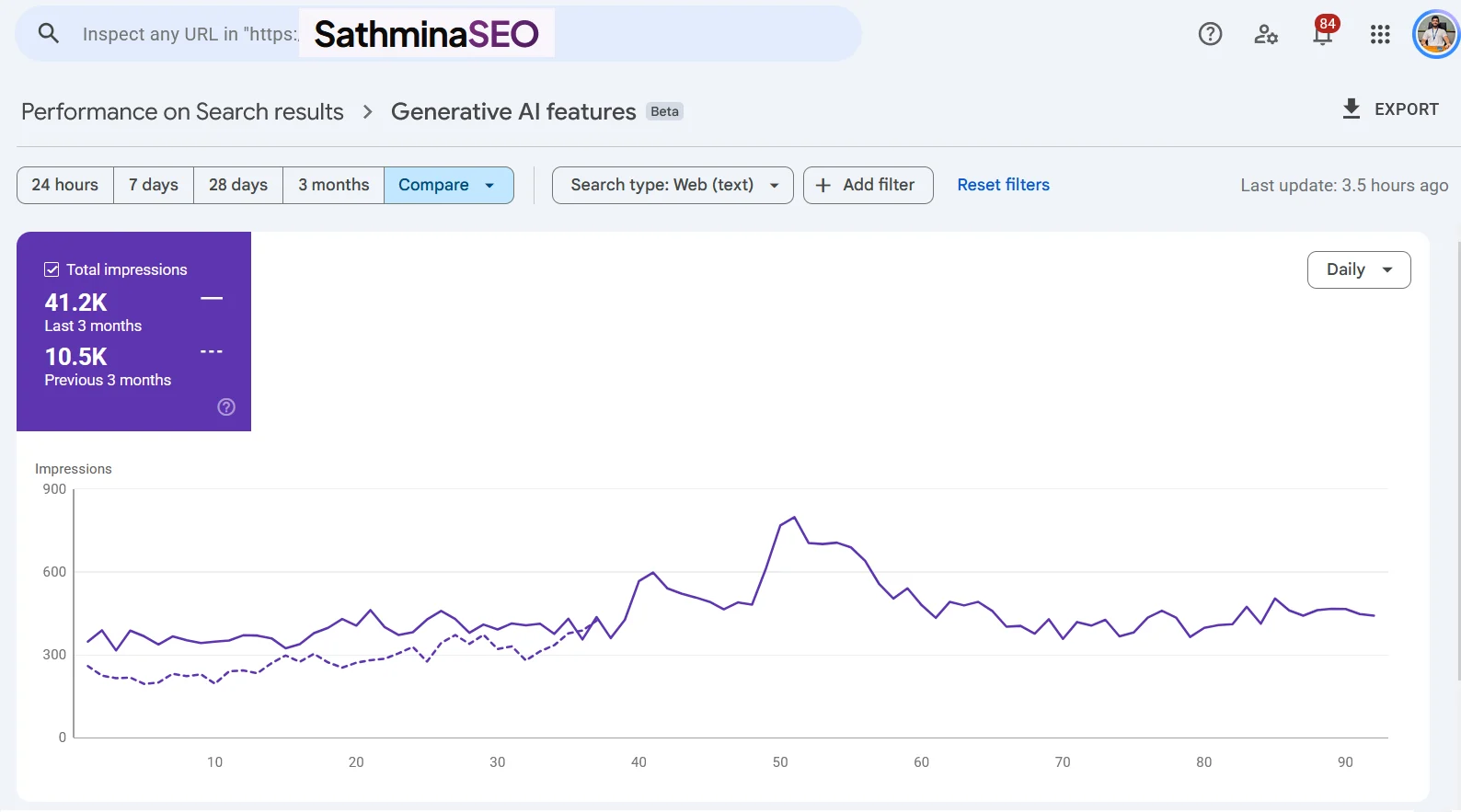Click the Generative AI features heading
The width and height of the screenshot is (1461, 812).
513,111
